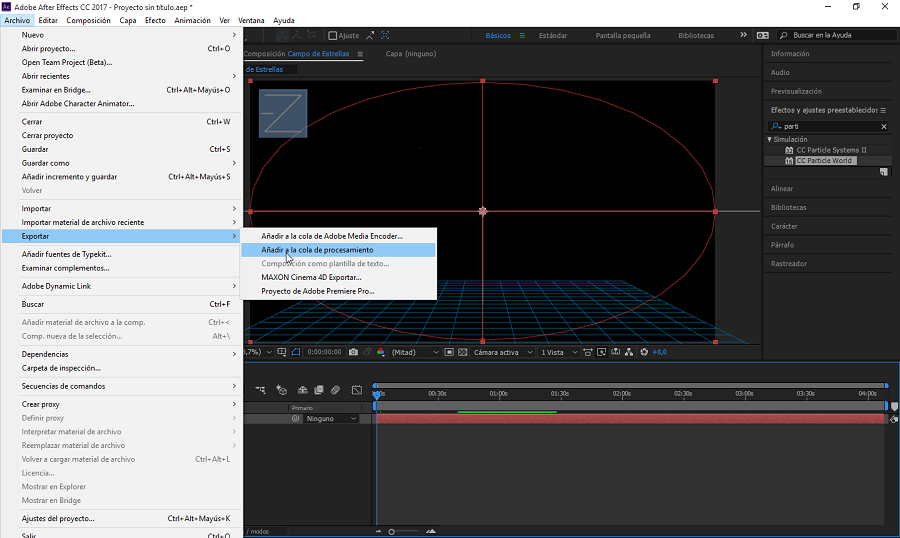Open the Composición menu
This screenshot has height=538, width=900.
88,20
